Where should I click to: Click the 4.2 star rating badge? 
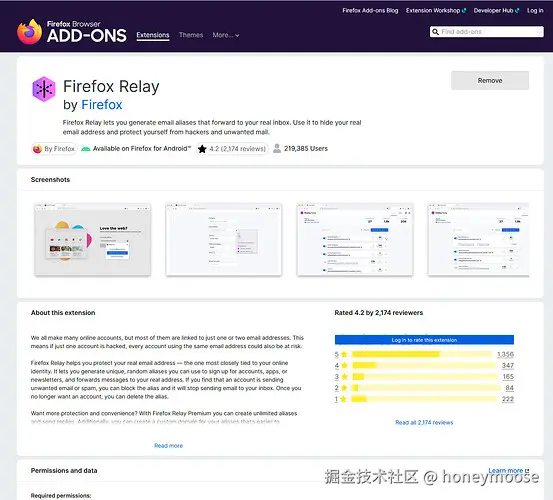coord(232,149)
